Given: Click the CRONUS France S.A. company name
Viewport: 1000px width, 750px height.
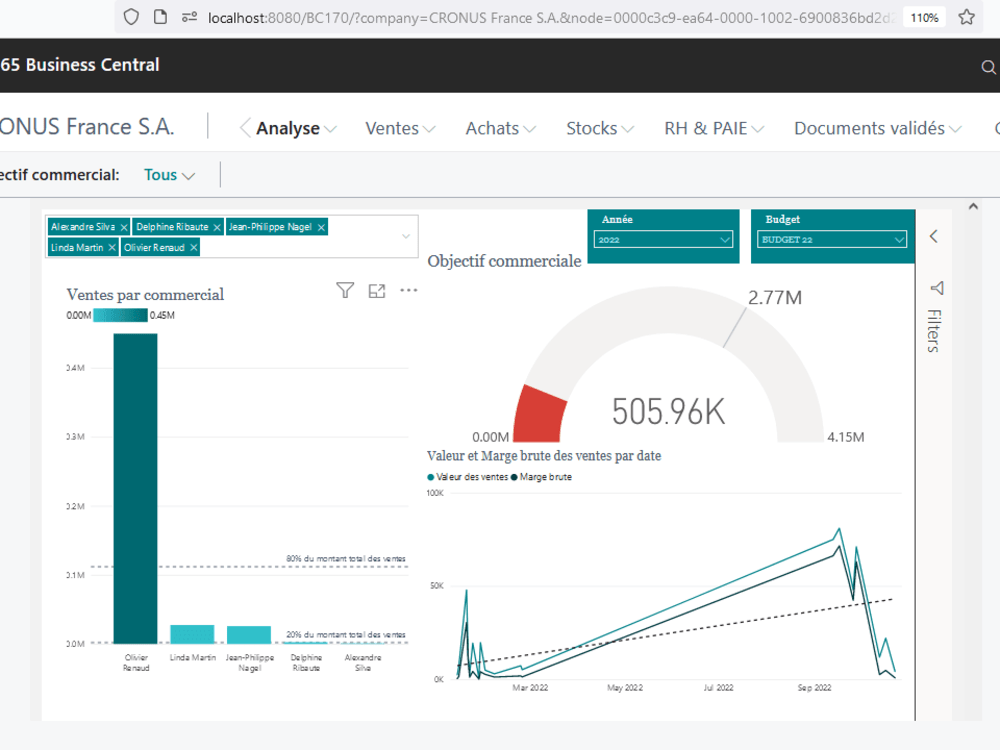Looking at the screenshot, I should click(x=87, y=127).
